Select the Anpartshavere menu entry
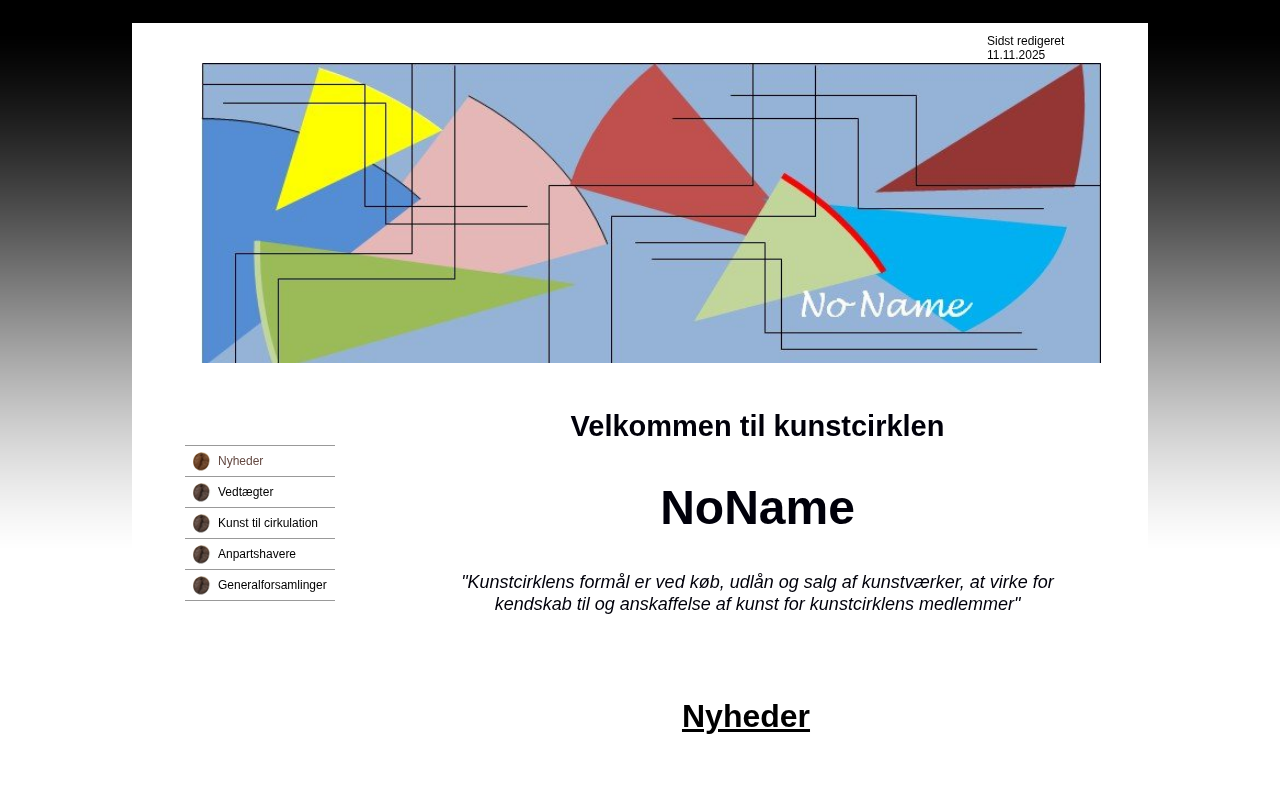1280x800 pixels. tap(260, 554)
